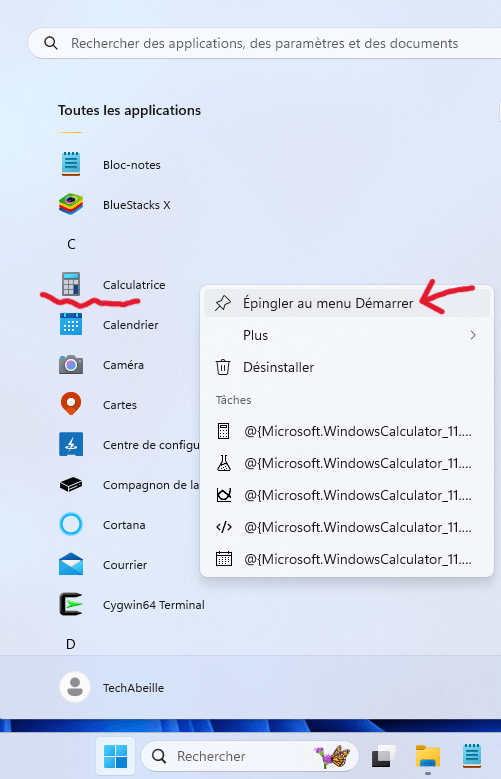Click the letter D section header

[71, 644]
